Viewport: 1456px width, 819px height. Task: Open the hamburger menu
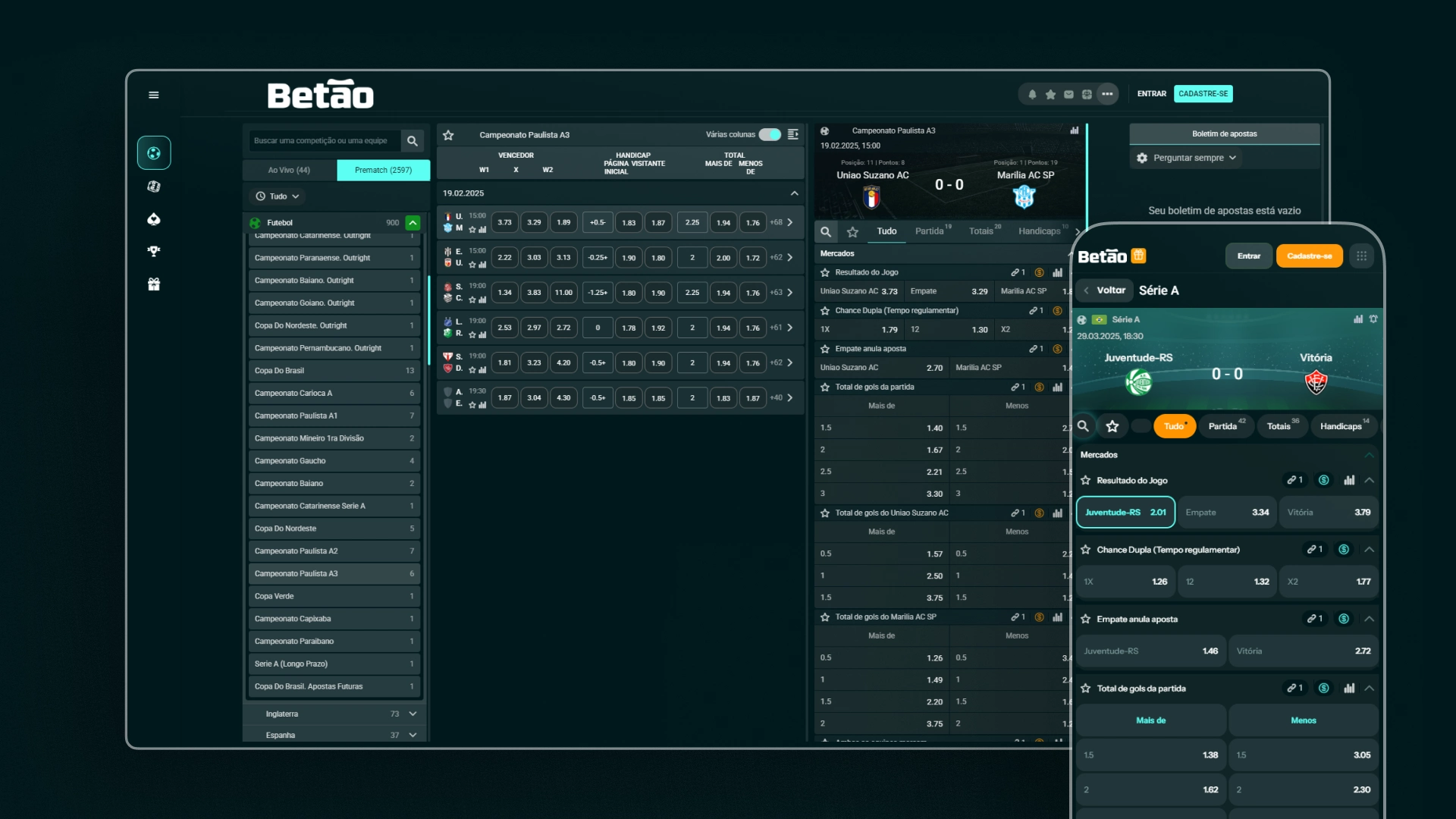point(154,95)
